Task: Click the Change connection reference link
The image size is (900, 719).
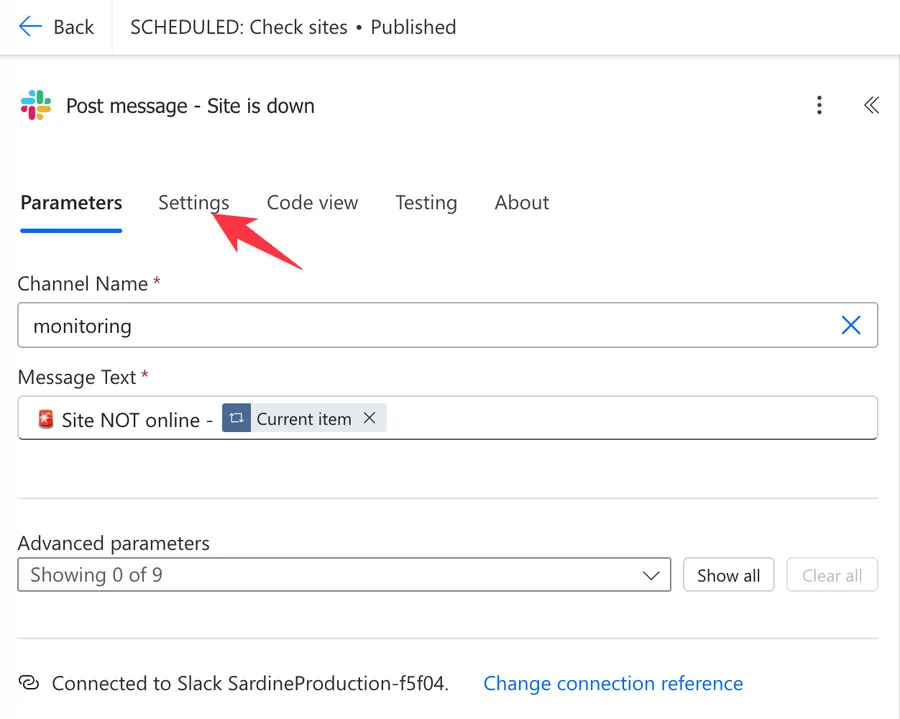Action: (613, 683)
